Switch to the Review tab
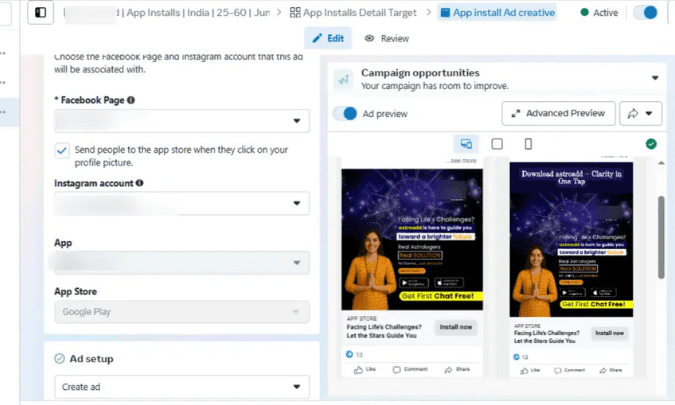Viewport: 675px width, 405px height. [386, 38]
